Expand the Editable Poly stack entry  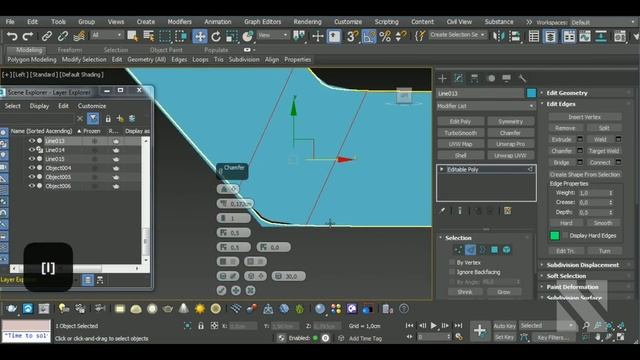[x=442, y=169]
